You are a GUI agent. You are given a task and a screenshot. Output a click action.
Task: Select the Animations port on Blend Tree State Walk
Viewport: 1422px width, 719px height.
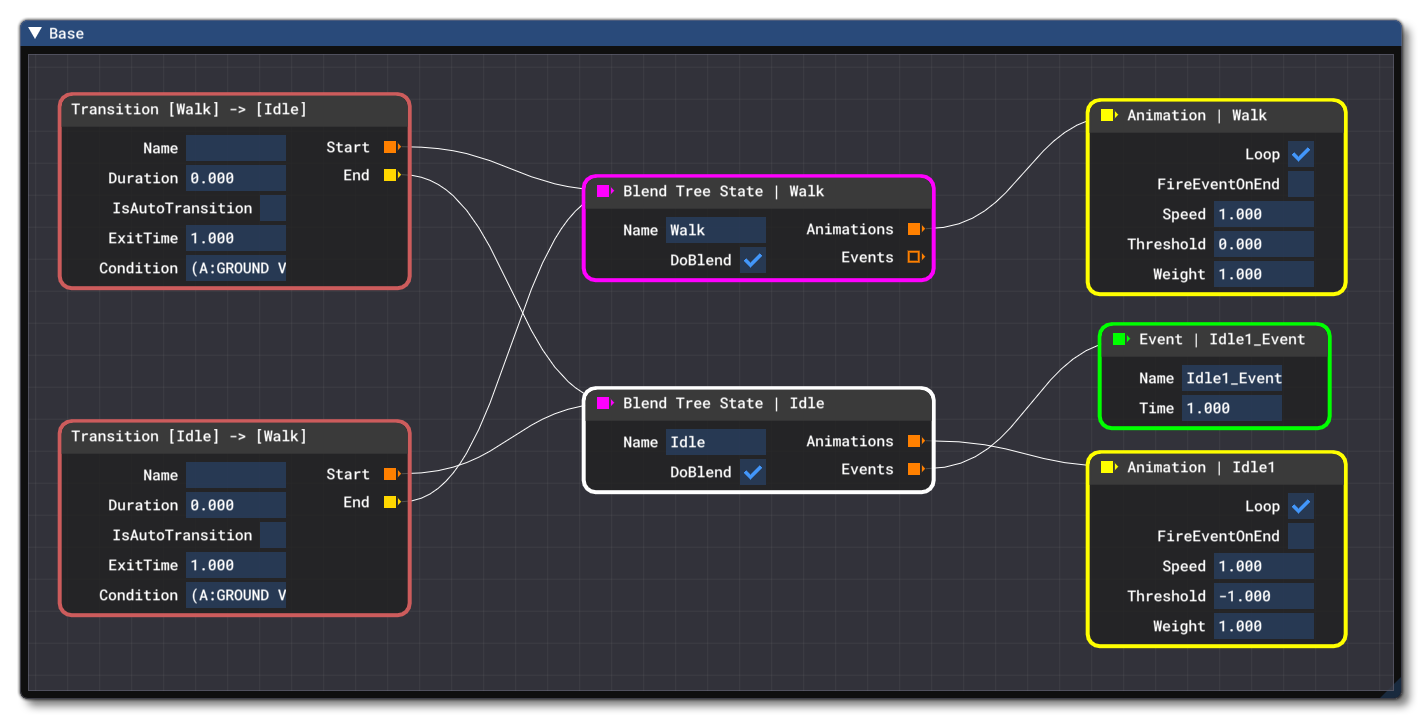(x=915, y=228)
